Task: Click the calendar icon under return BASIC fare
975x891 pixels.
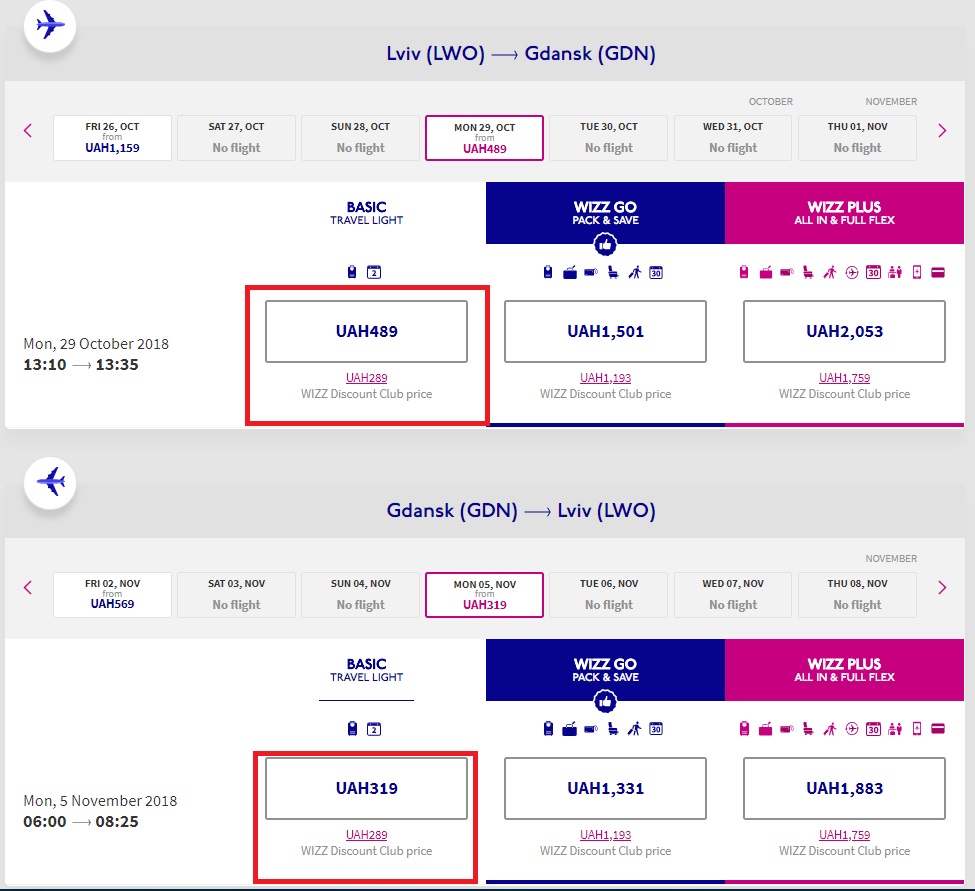Action: pyautogui.click(x=374, y=729)
